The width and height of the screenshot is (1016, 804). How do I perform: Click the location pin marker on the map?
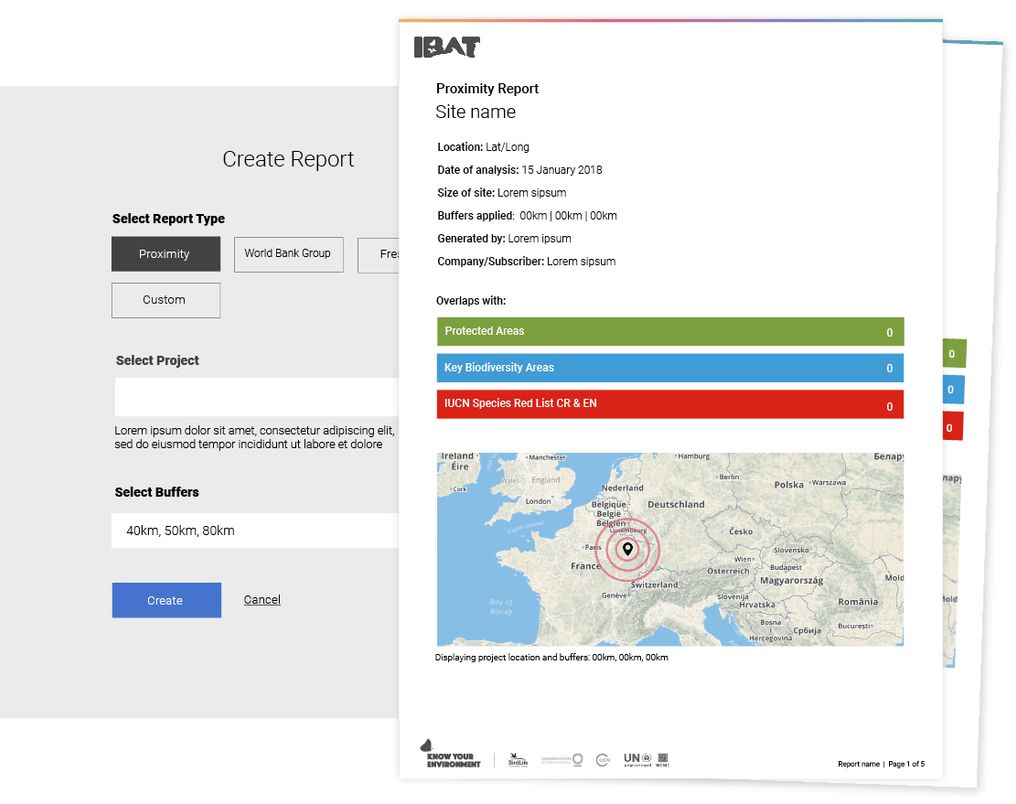(x=627, y=549)
